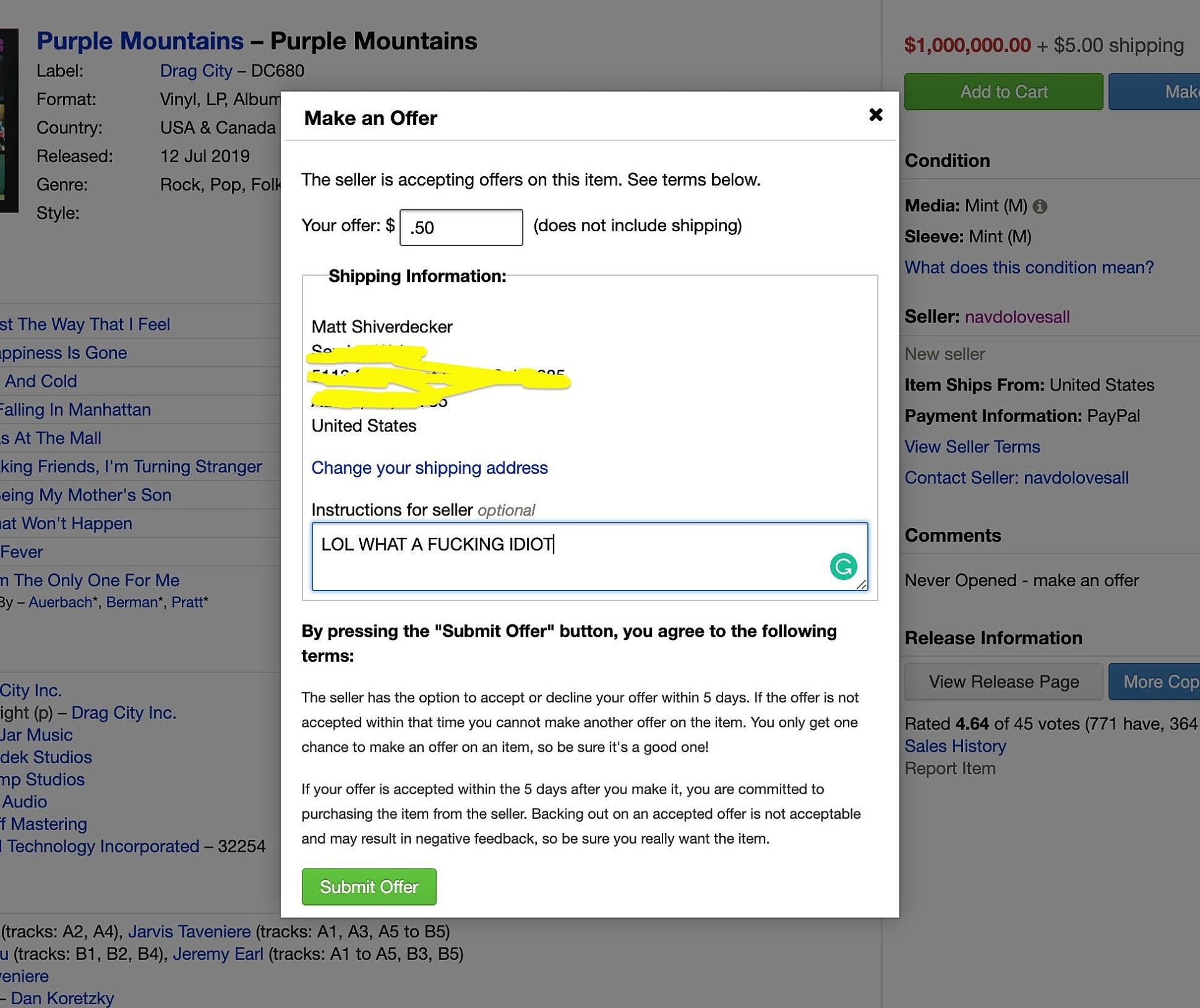Open the Berman writer credit link
Viewport: 1200px width, 1008px height.
coord(132,602)
